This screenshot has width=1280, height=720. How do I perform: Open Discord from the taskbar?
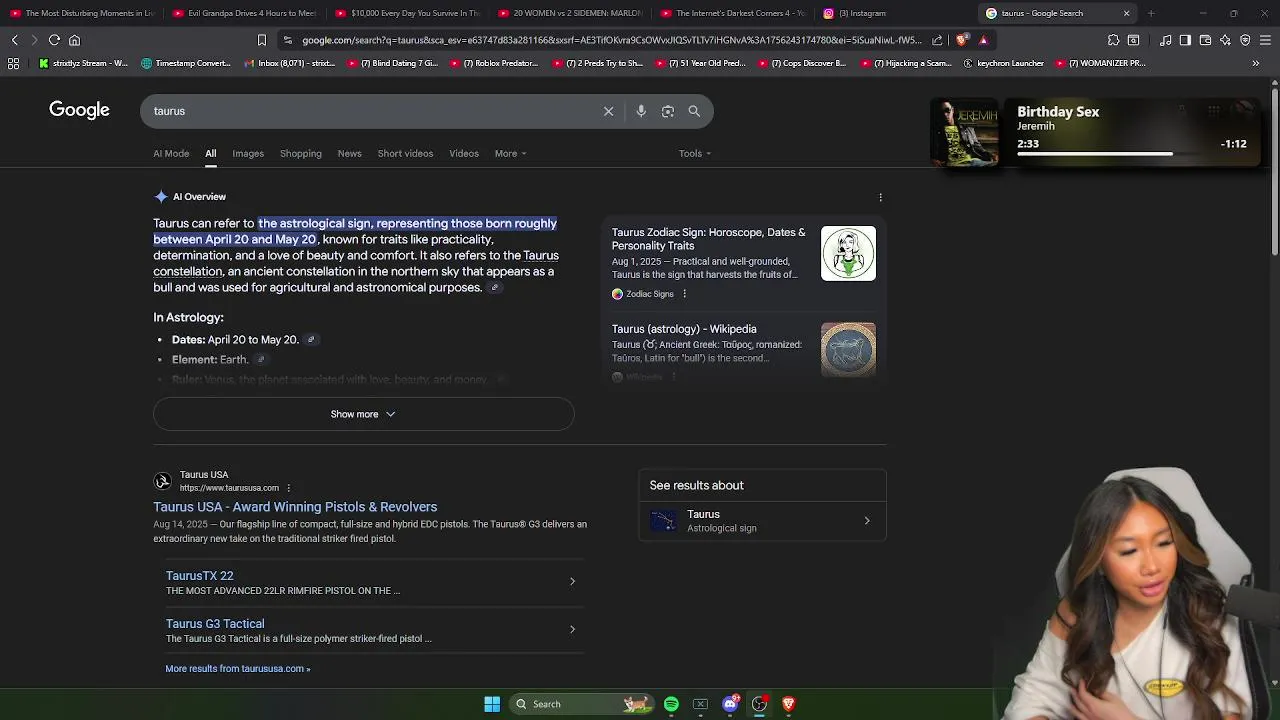pyautogui.click(x=730, y=704)
